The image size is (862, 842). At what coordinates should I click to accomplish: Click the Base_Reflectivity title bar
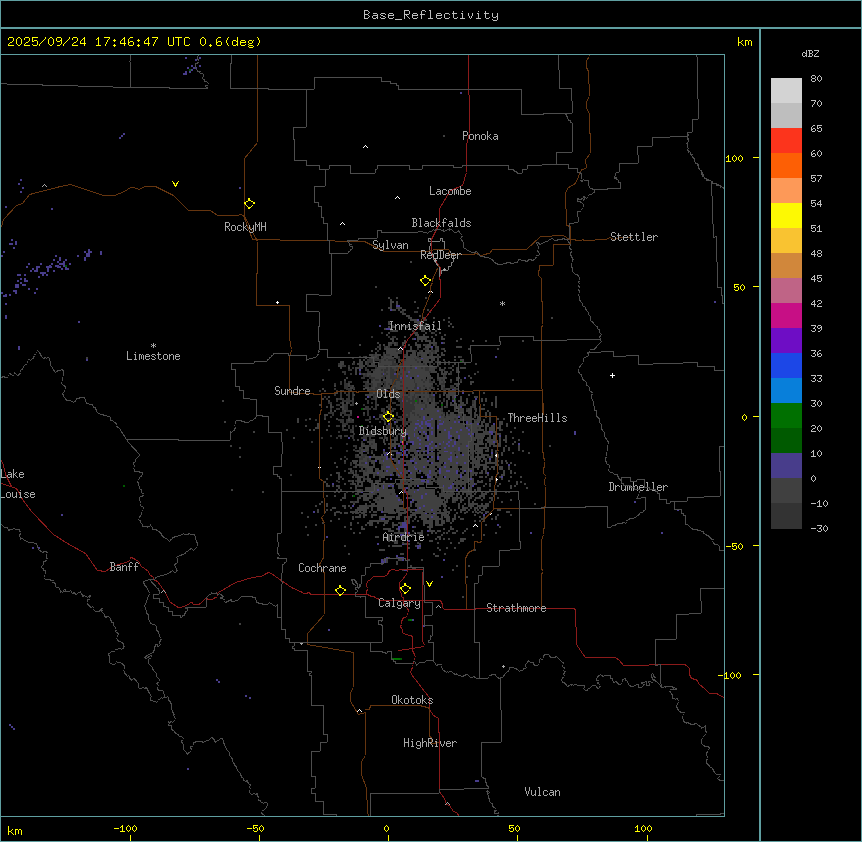[430, 15]
